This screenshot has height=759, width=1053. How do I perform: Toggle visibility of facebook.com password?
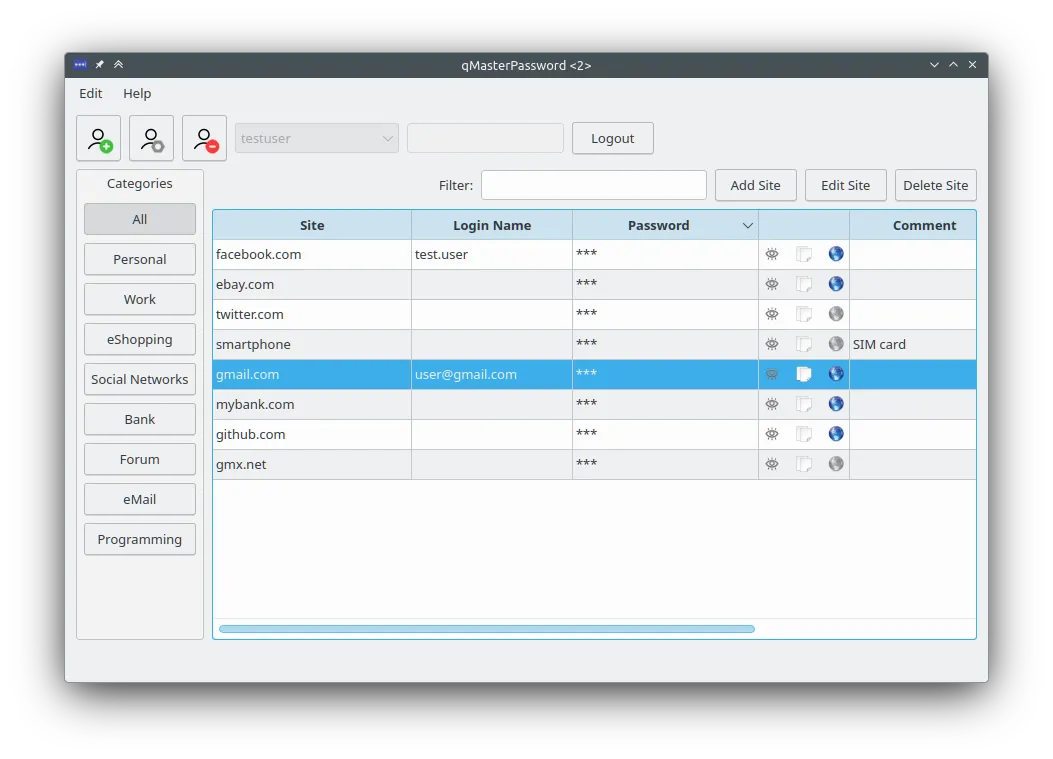click(772, 254)
